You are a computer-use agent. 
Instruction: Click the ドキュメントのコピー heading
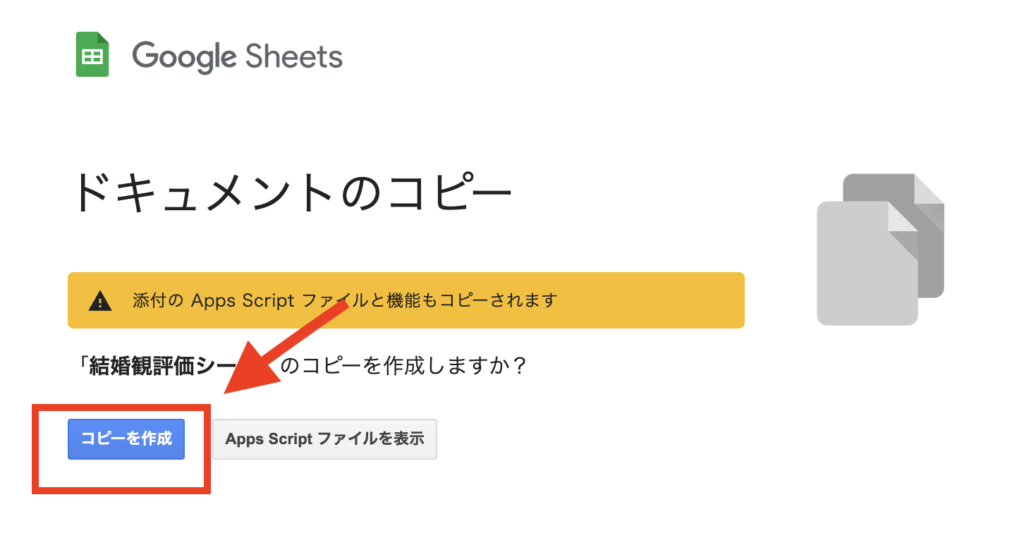click(x=292, y=192)
